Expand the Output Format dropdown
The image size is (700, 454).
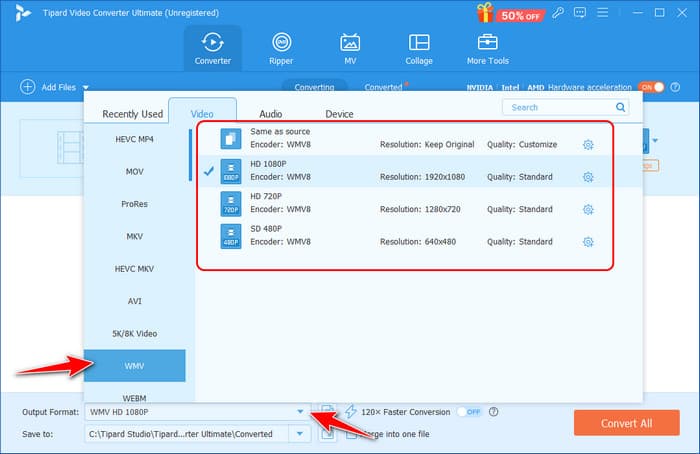pyautogui.click(x=300, y=412)
